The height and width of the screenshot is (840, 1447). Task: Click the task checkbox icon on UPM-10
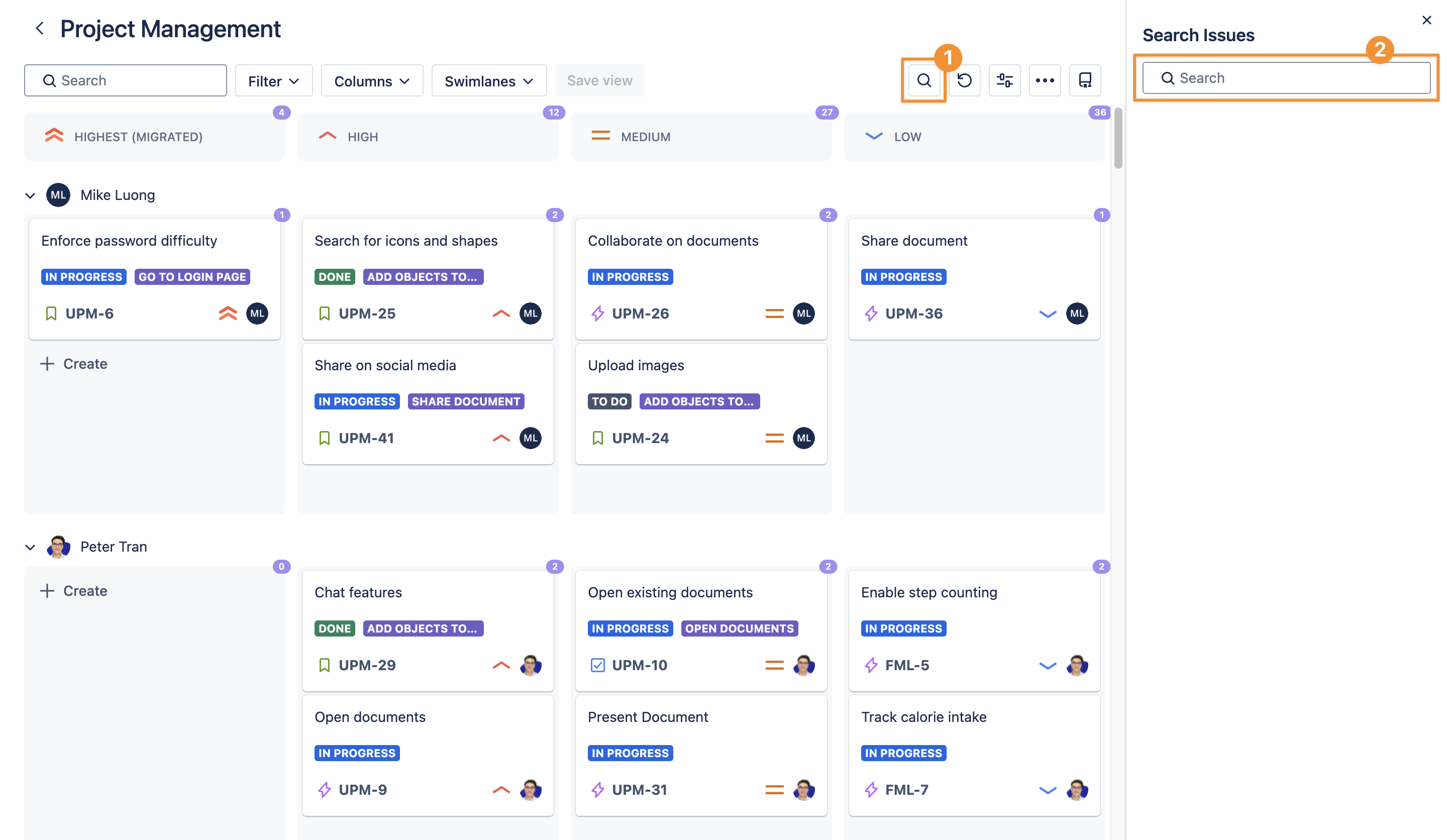(597, 665)
